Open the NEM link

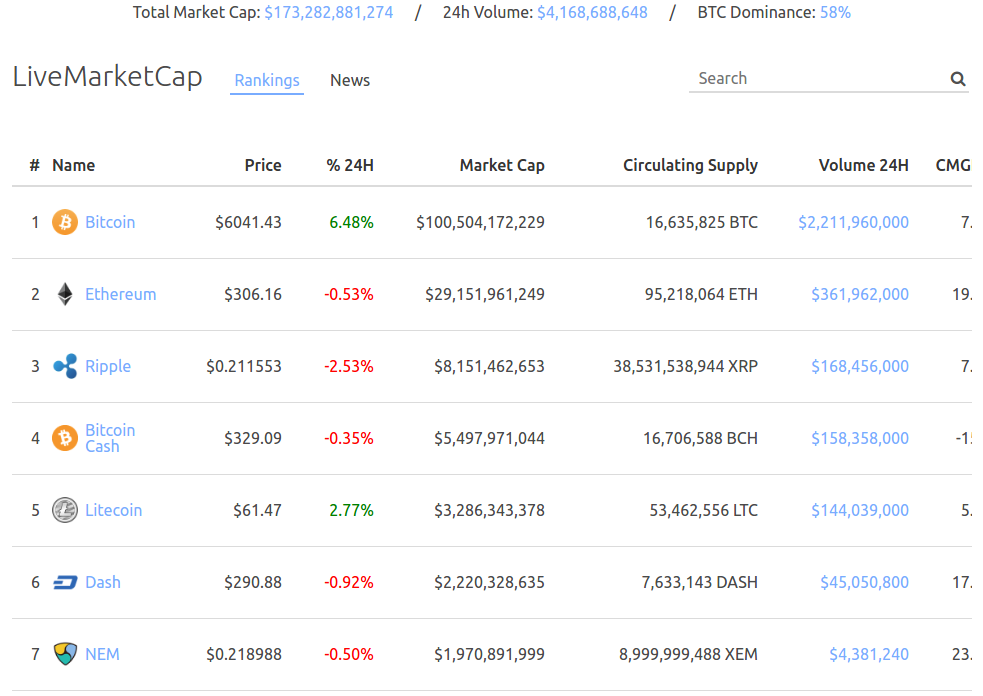(x=102, y=654)
